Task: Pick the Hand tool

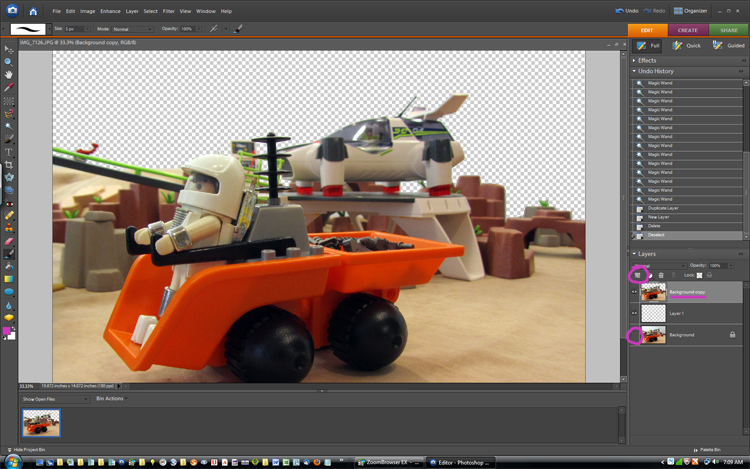Action: [x=9, y=75]
